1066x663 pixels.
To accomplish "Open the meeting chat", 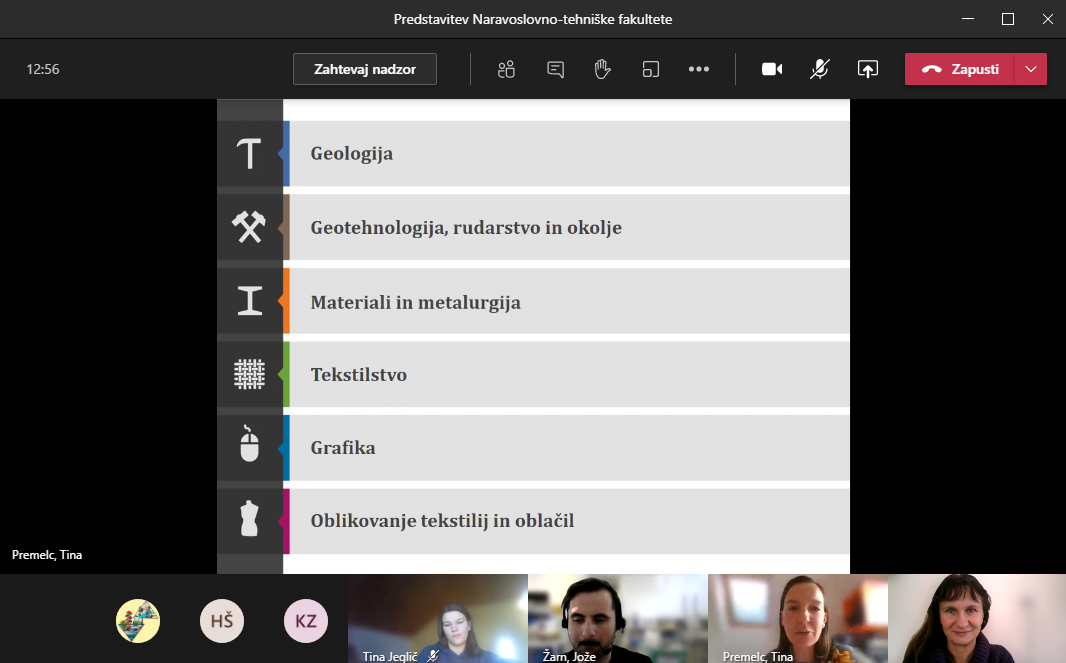I will click(555, 69).
